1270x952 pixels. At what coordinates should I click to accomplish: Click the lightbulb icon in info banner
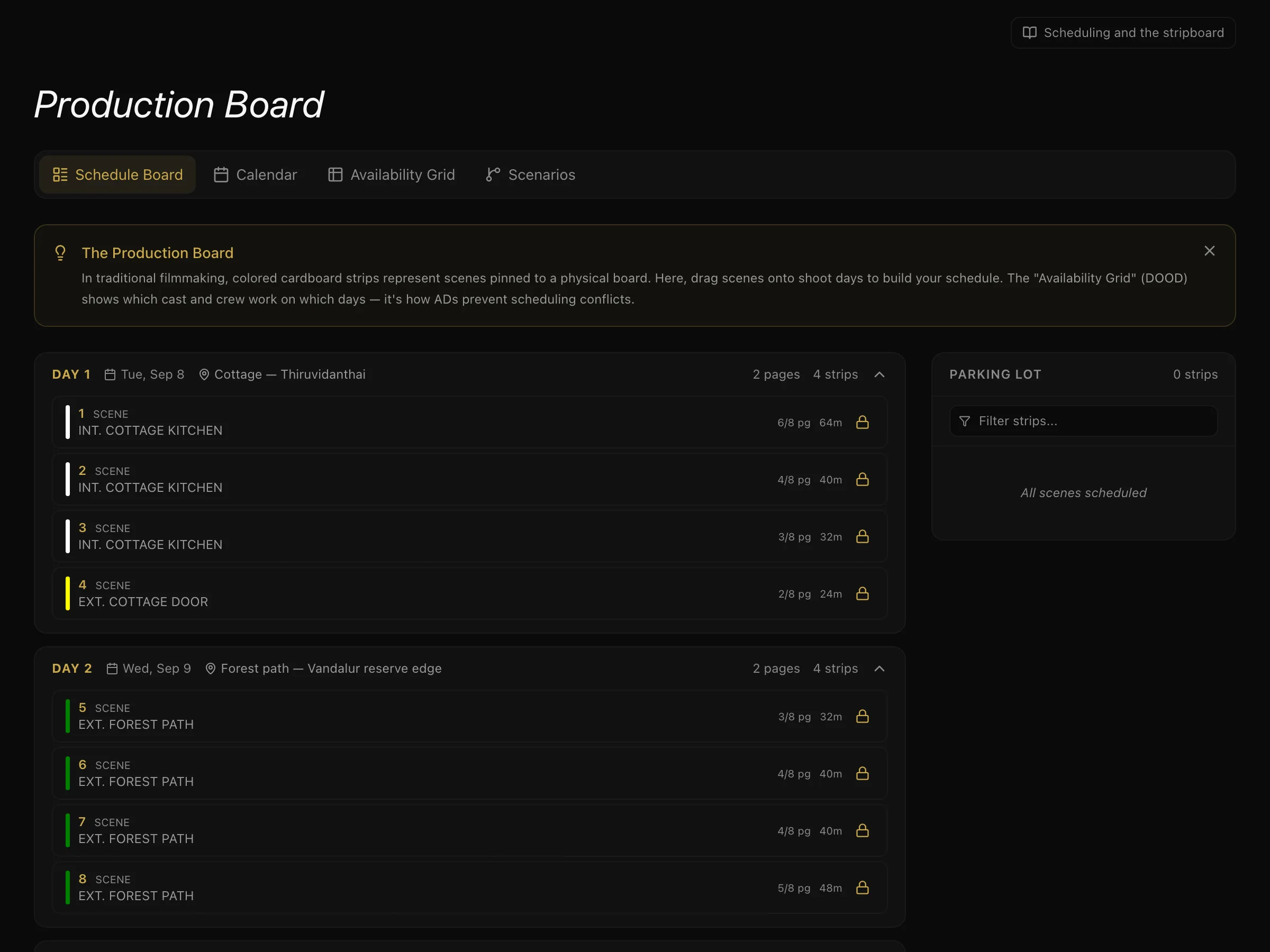60,253
